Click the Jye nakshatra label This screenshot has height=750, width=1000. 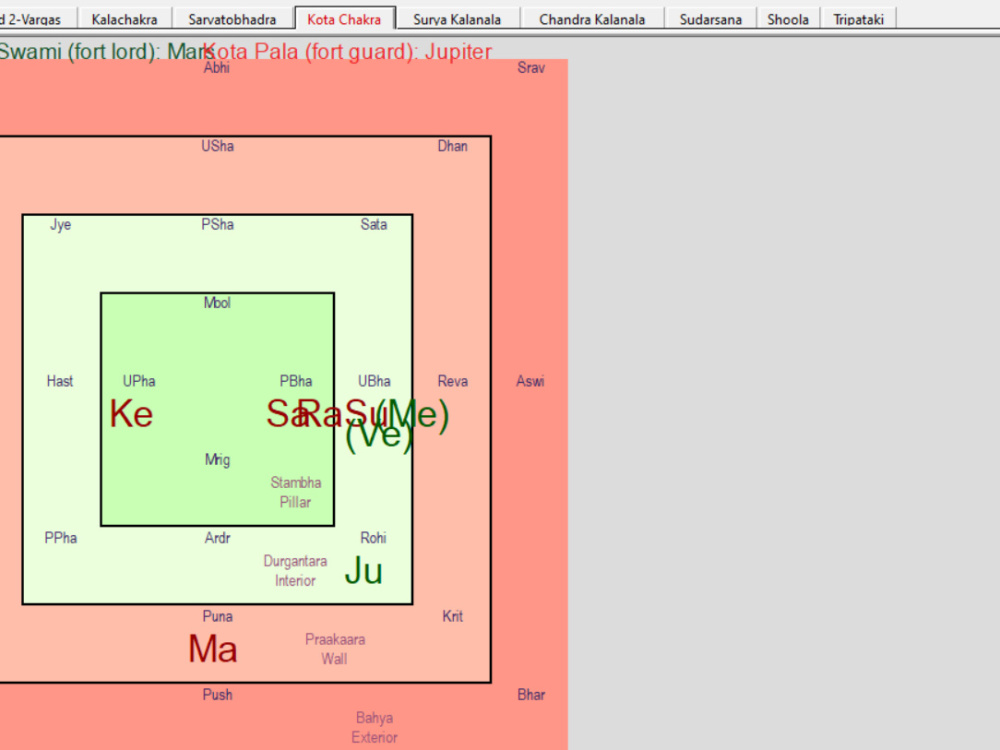61,224
